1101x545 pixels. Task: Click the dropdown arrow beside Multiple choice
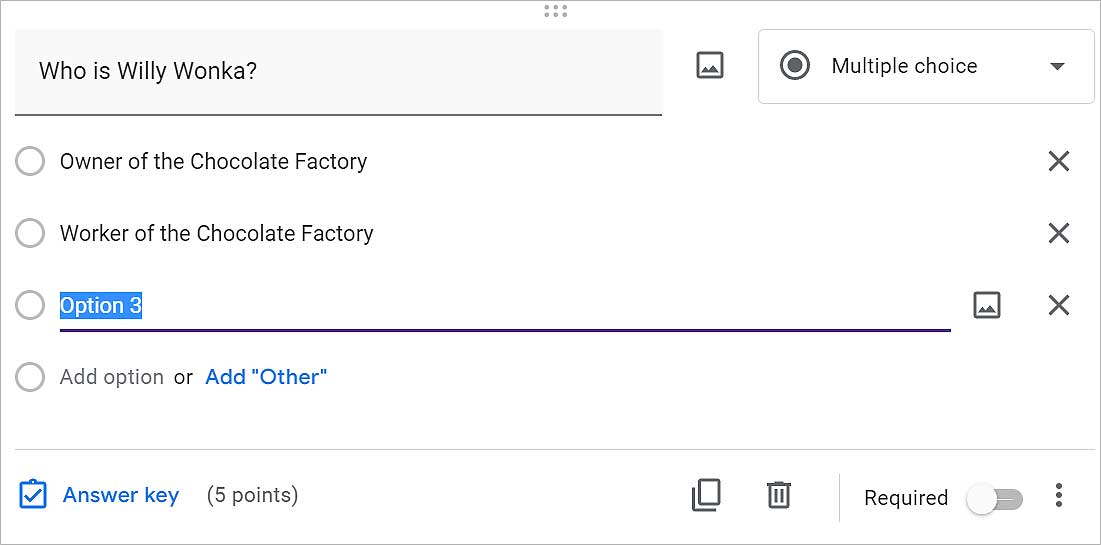[1057, 67]
